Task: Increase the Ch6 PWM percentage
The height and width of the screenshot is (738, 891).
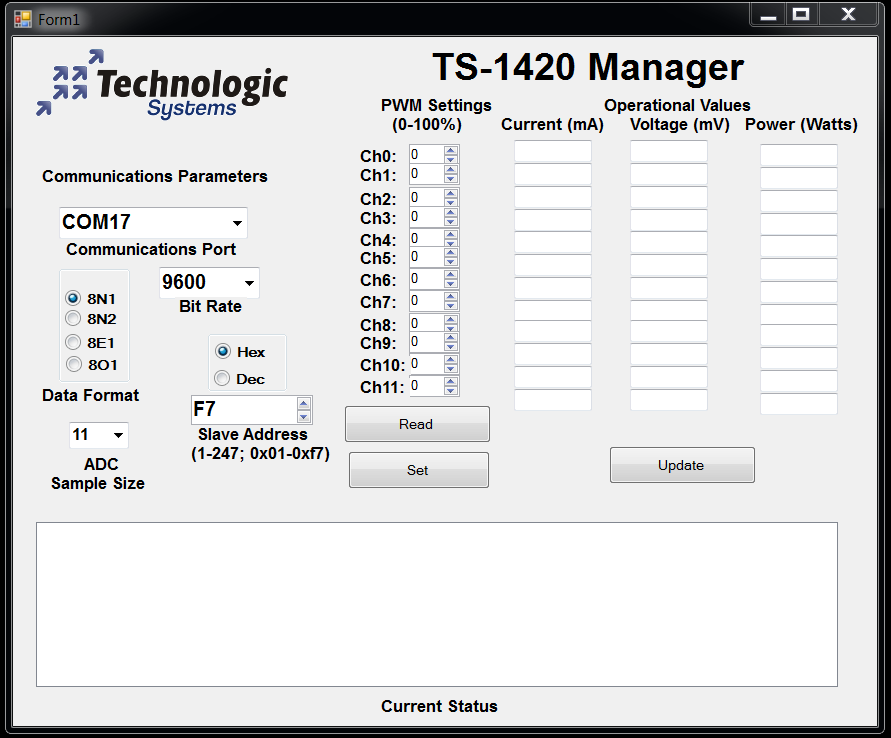Action: click(451, 274)
